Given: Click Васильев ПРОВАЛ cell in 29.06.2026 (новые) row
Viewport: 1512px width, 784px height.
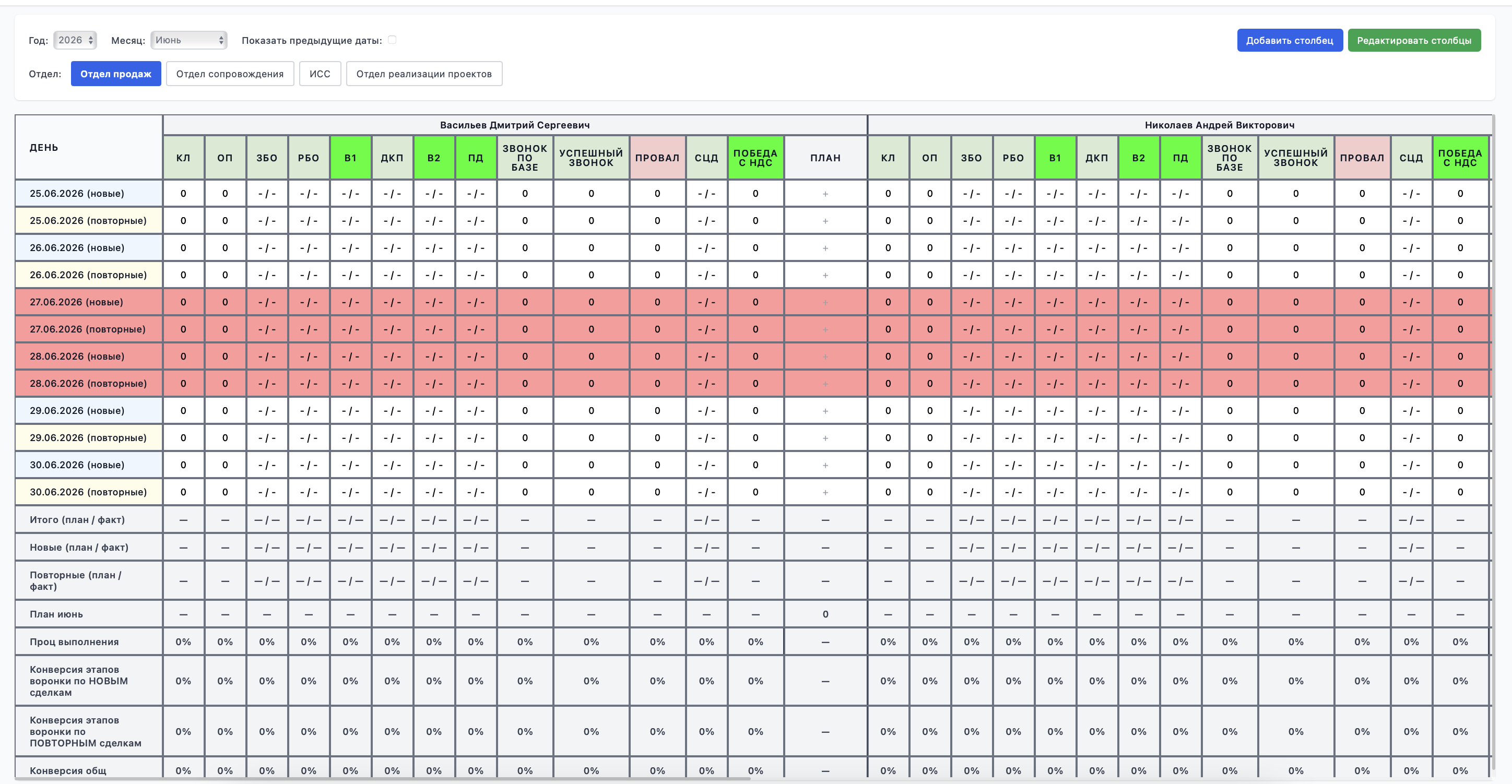Looking at the screenshot, I should (x=657, y=411).
